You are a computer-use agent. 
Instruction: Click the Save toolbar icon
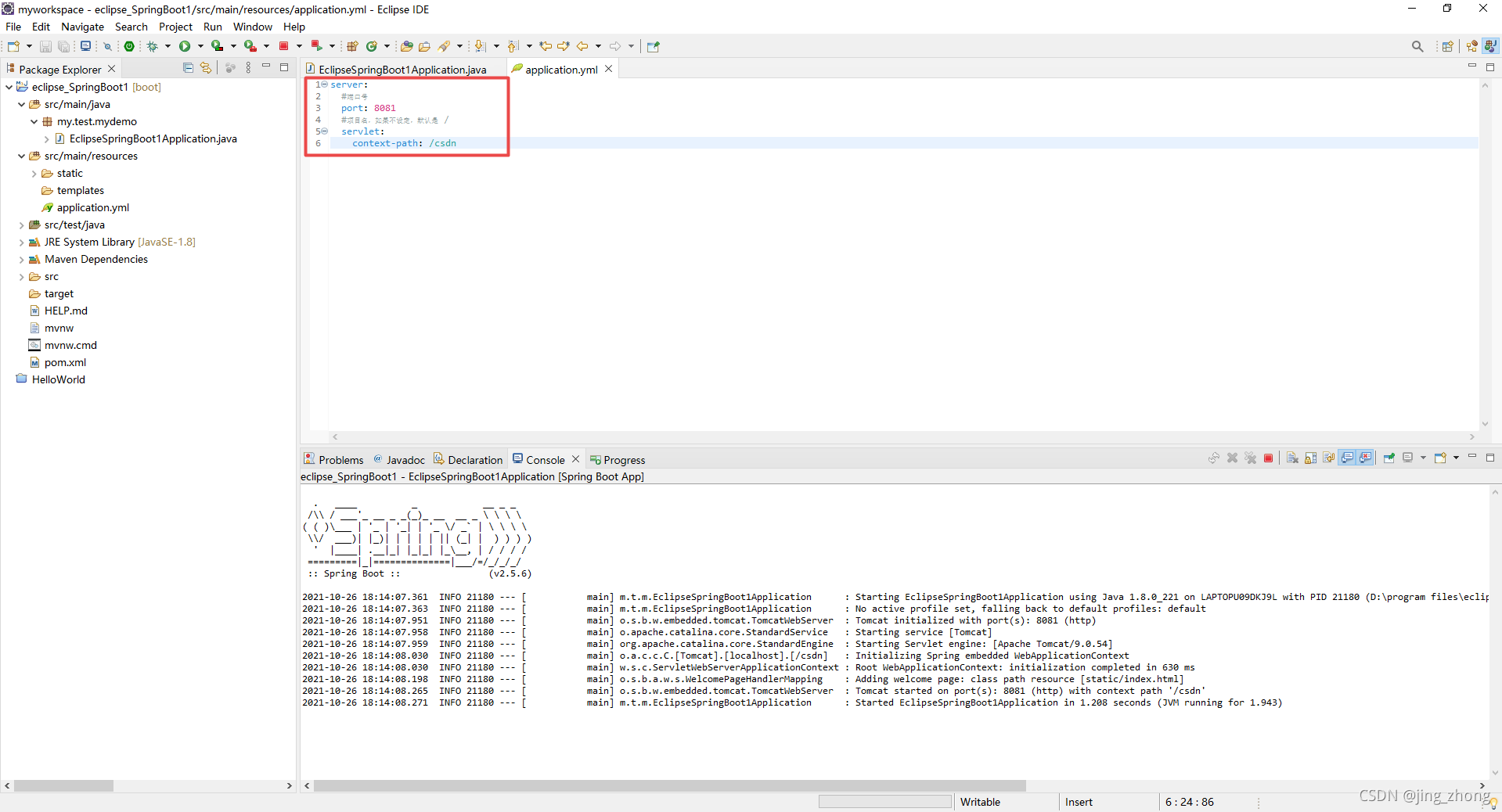tap(45, 46)
